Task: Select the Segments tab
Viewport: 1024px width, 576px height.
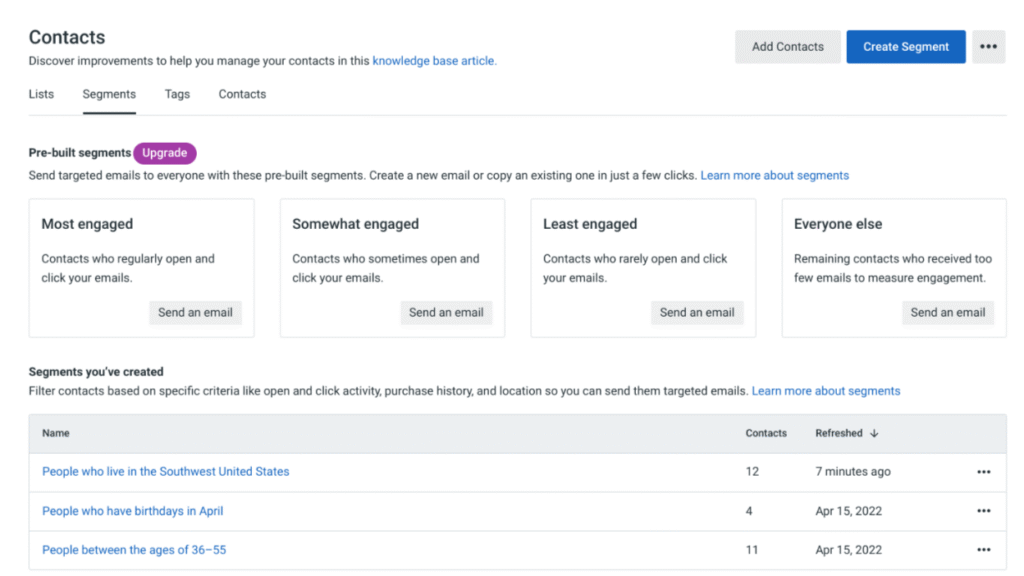Action: pyautogui.click(x=109, y=94)
